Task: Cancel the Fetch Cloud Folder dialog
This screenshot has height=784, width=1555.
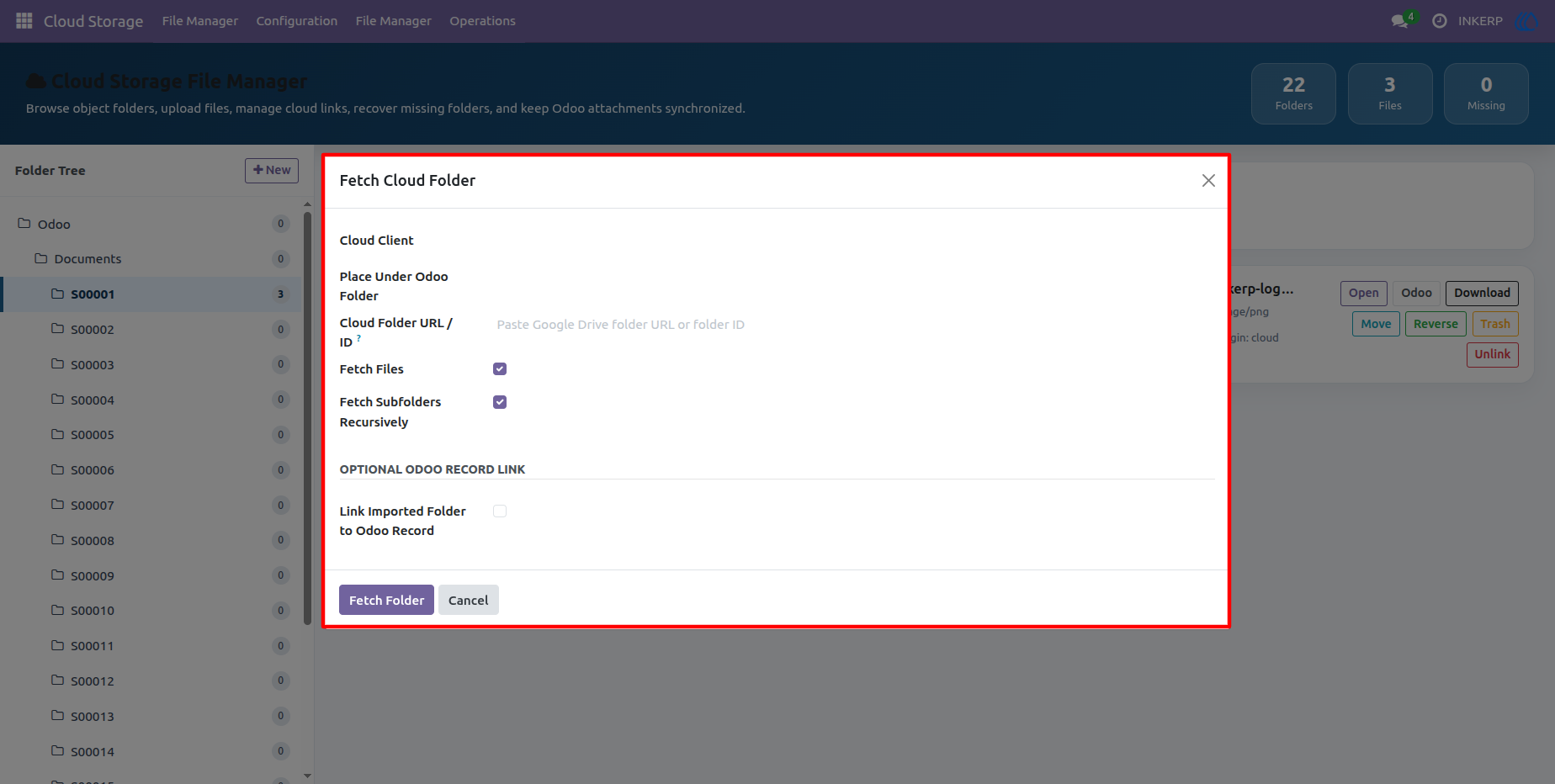Action: click(x=469, y=600)
